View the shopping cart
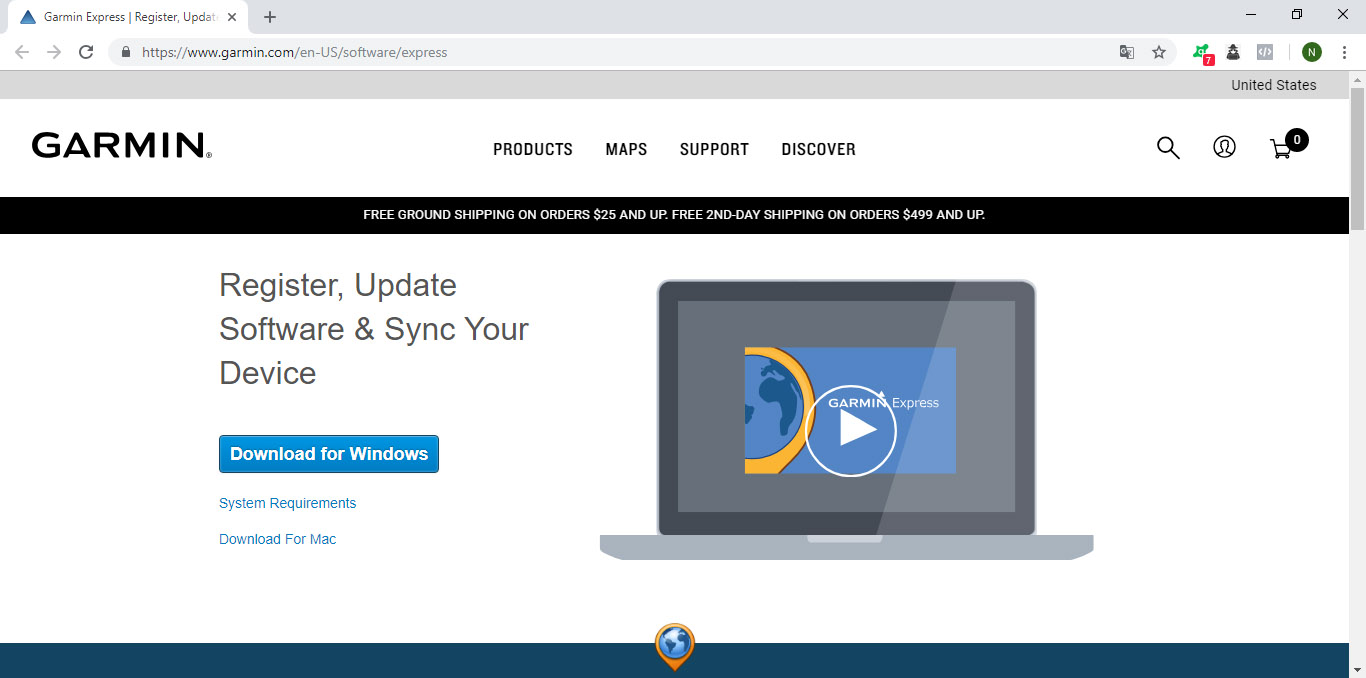1366x678 pixels. tap(1281, 149)
